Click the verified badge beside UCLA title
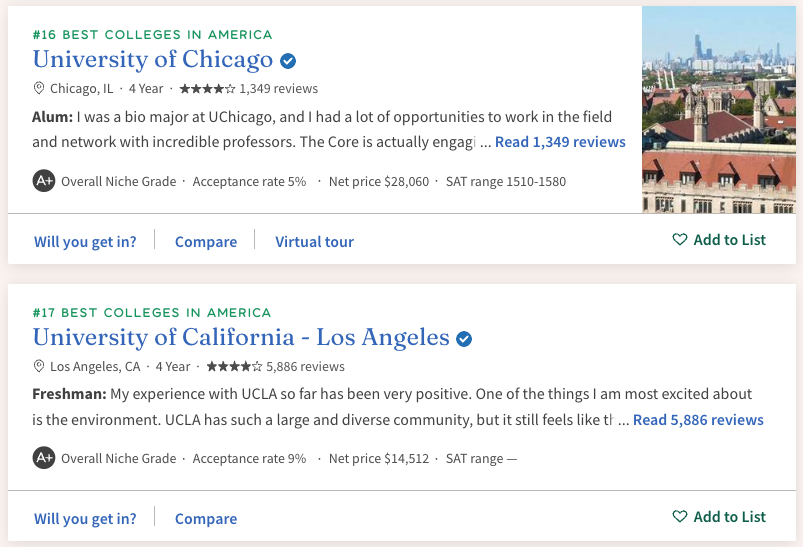Viewport: 803px width, 547px height. pyautogui.click(x=464, y=339)
